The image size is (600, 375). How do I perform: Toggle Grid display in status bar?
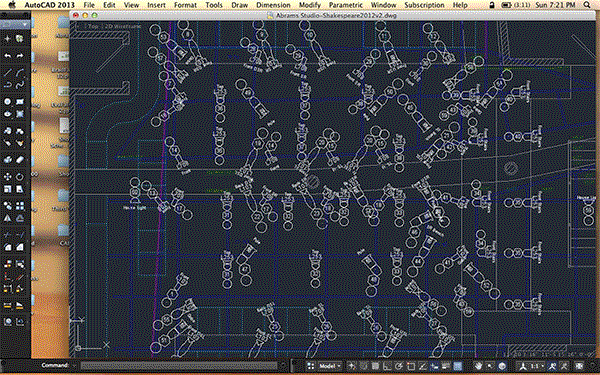[x=376, y=366]
